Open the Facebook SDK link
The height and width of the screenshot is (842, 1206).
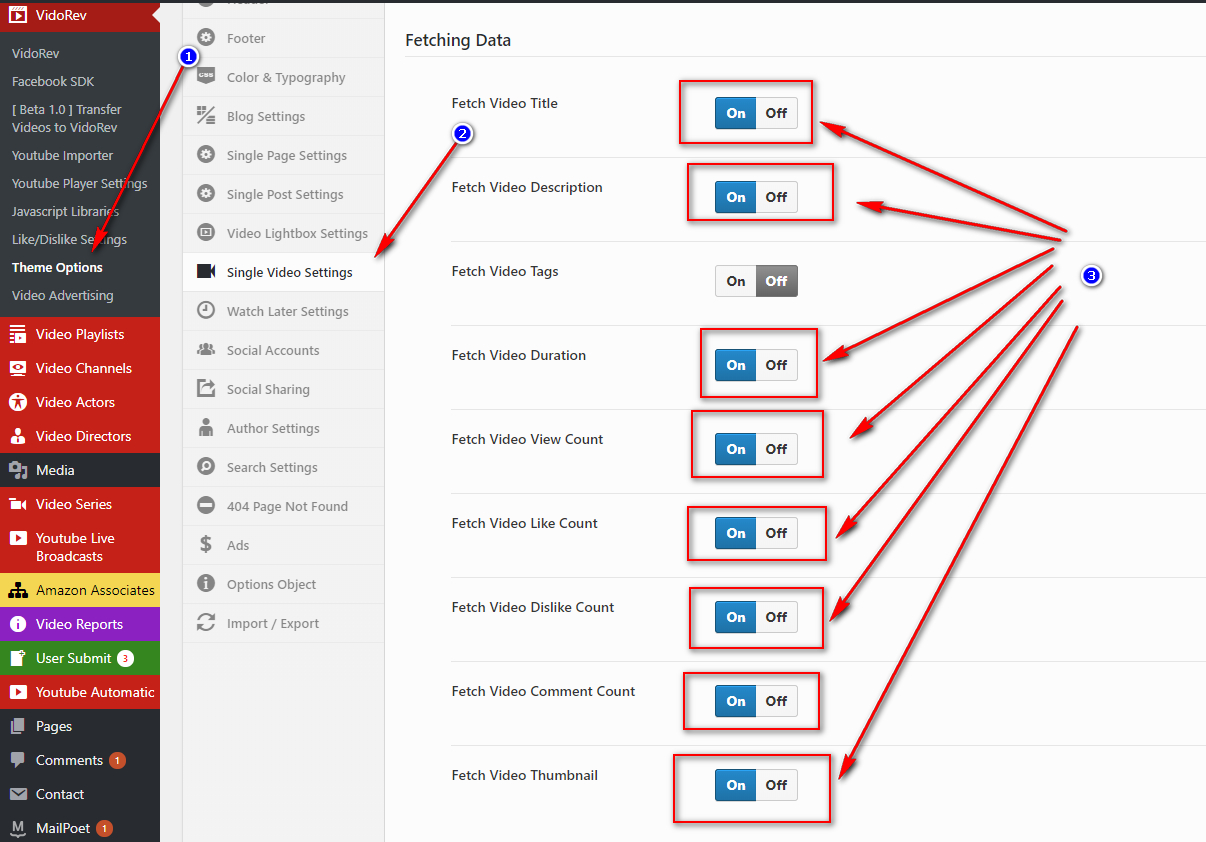[x=53, y=82]
